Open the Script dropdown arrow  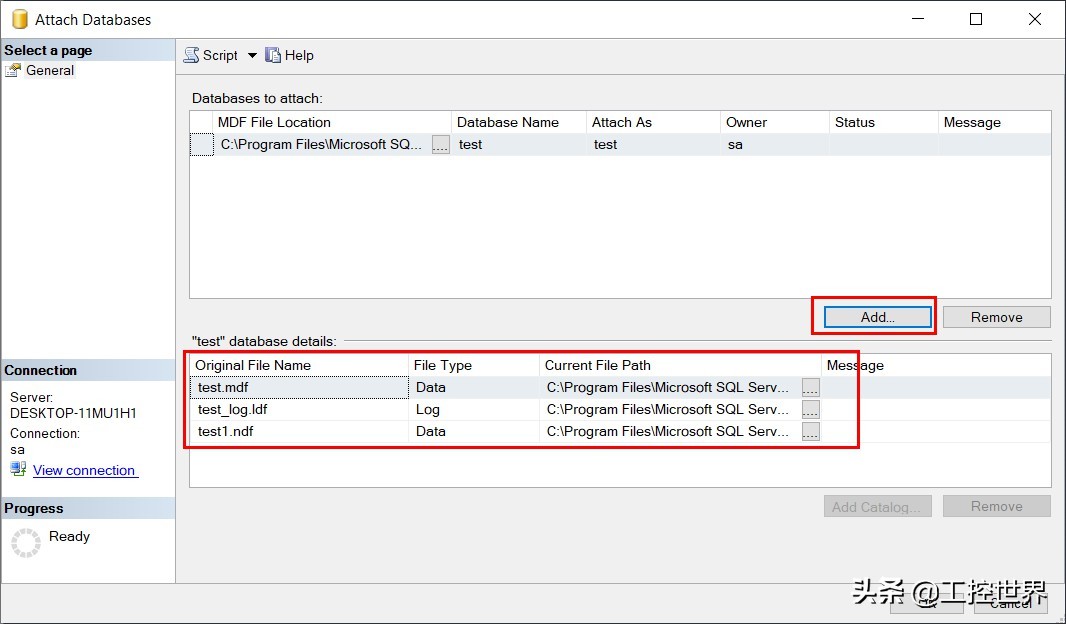point(252,55)
